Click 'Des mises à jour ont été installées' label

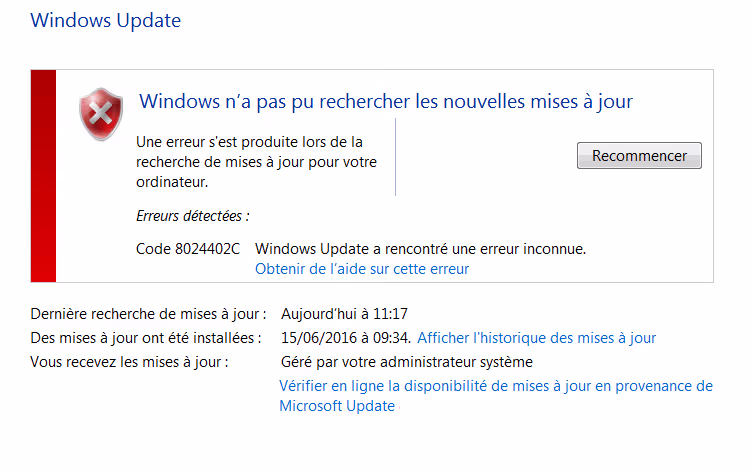point(146,338)
